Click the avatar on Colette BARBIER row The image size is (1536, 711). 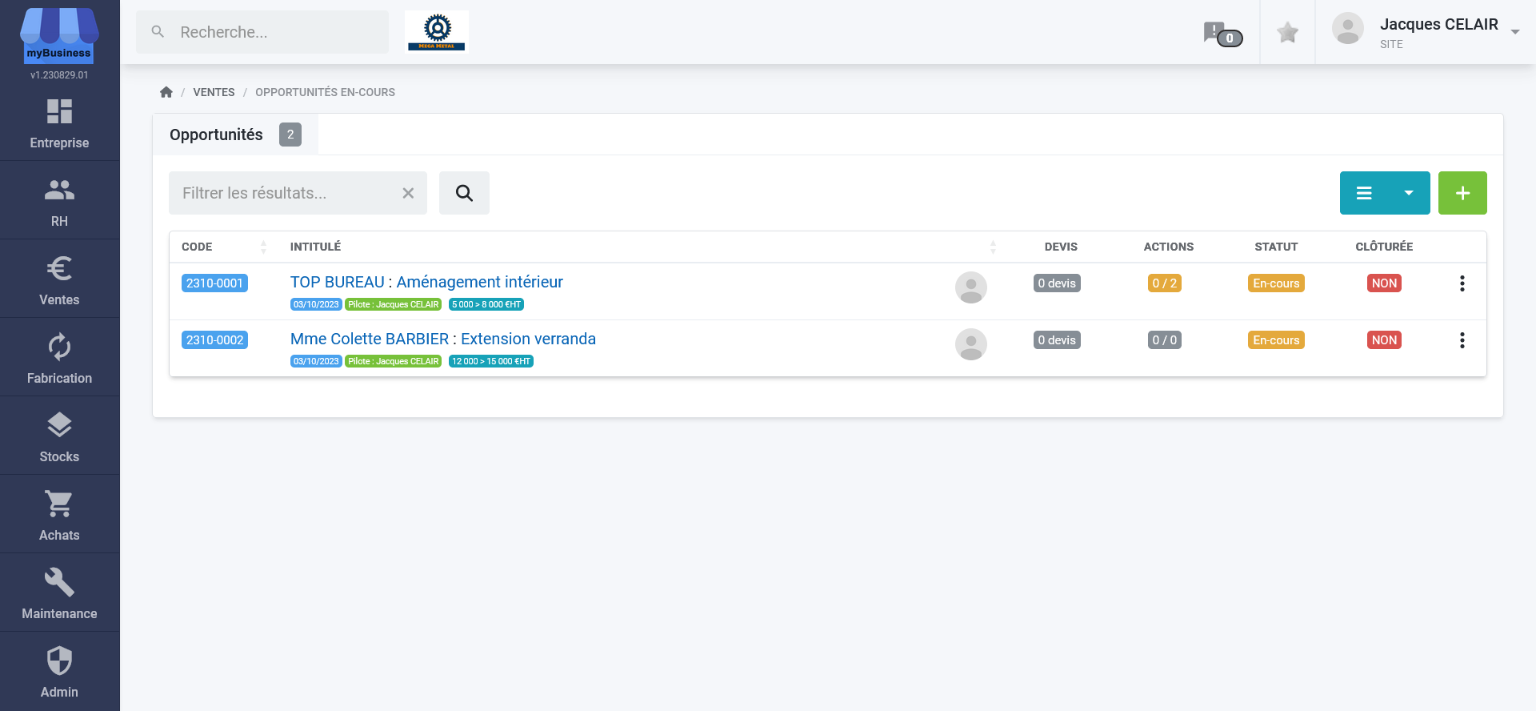971,344
